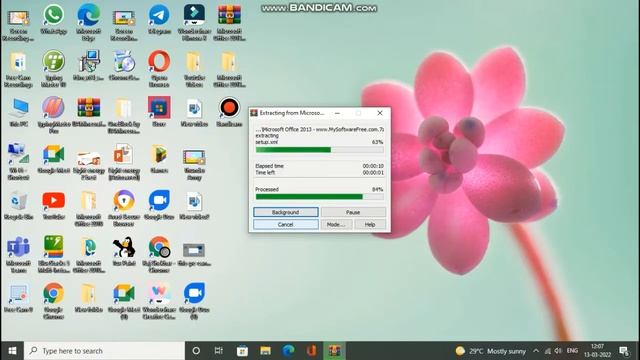This screenshot has height=360, width=640.
Task: Open the Tux Paint penguin shortcut
Action: tap(124, 252)
